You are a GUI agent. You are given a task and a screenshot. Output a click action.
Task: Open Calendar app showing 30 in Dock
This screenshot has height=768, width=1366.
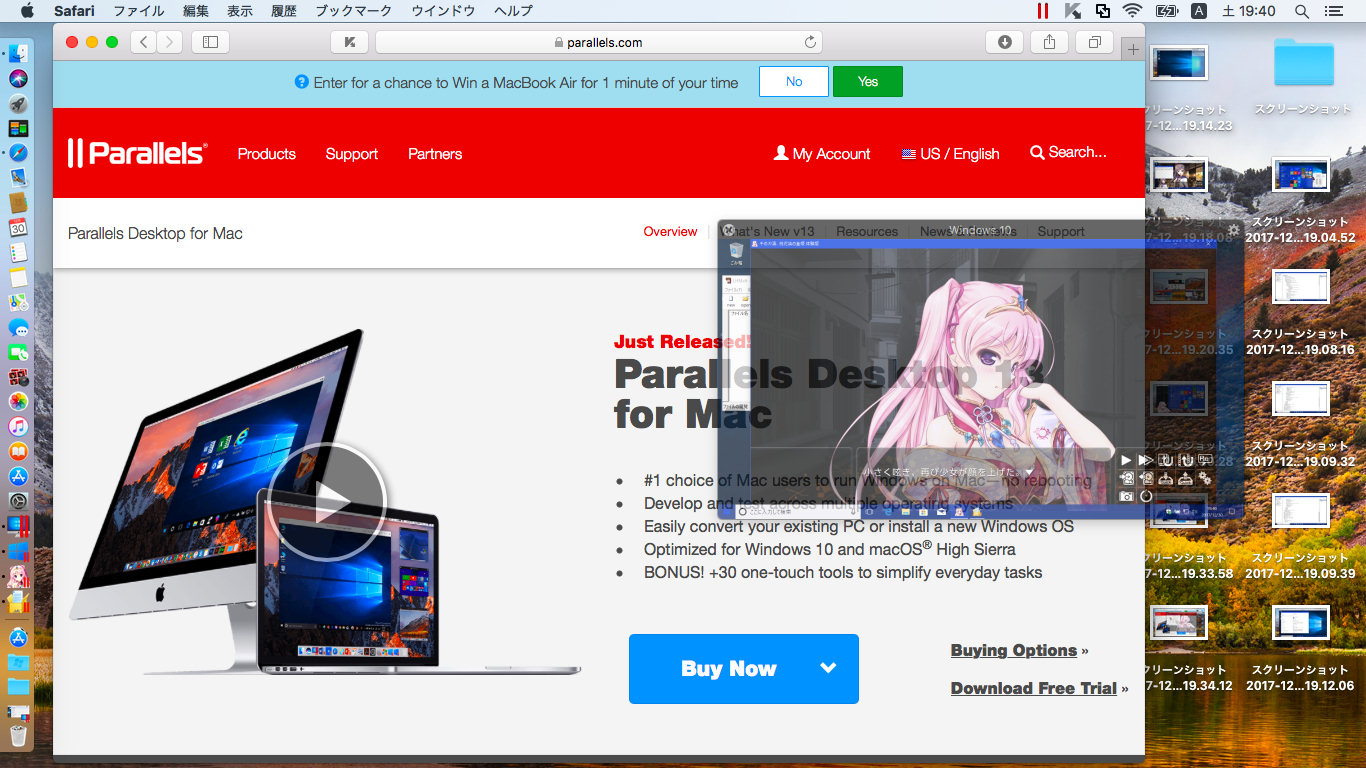pos(18,228)
